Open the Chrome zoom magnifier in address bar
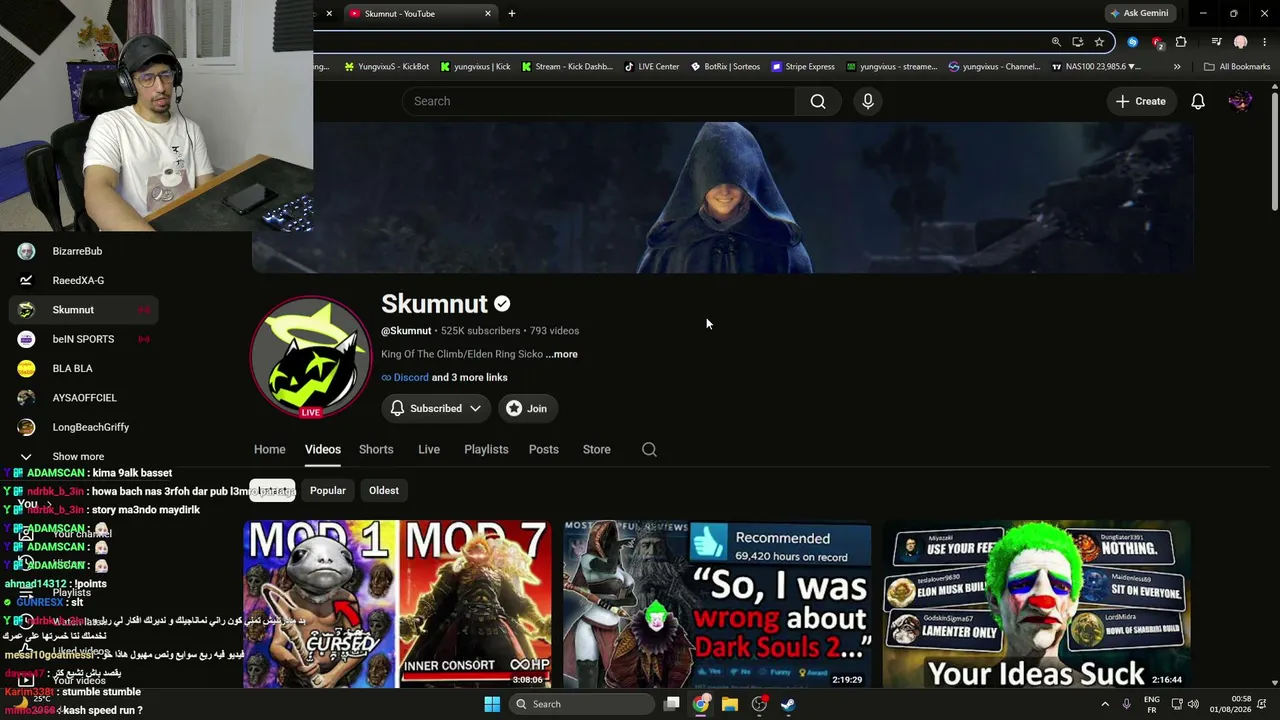 pos(1056,42)
